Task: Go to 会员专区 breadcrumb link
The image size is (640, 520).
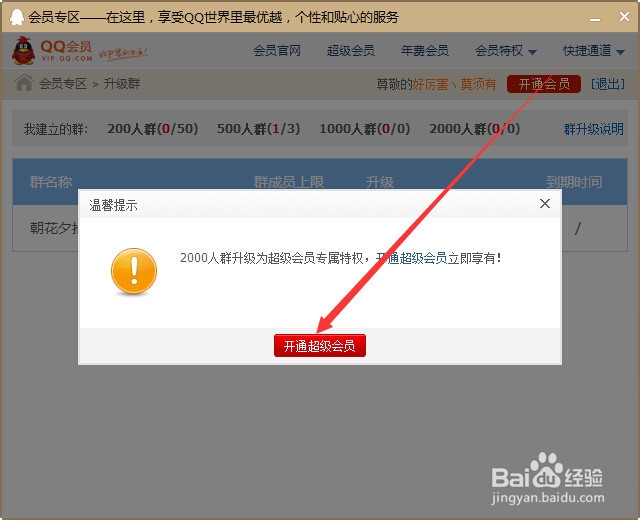Action: point(63,84)
